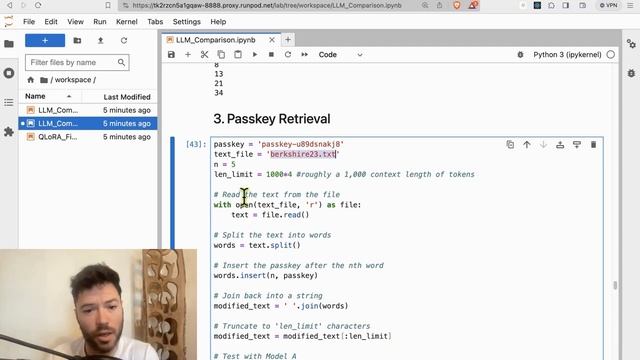Open a new launcher tab with plus
The height and width of the screenshot is (360, 640).
(288, 40)
